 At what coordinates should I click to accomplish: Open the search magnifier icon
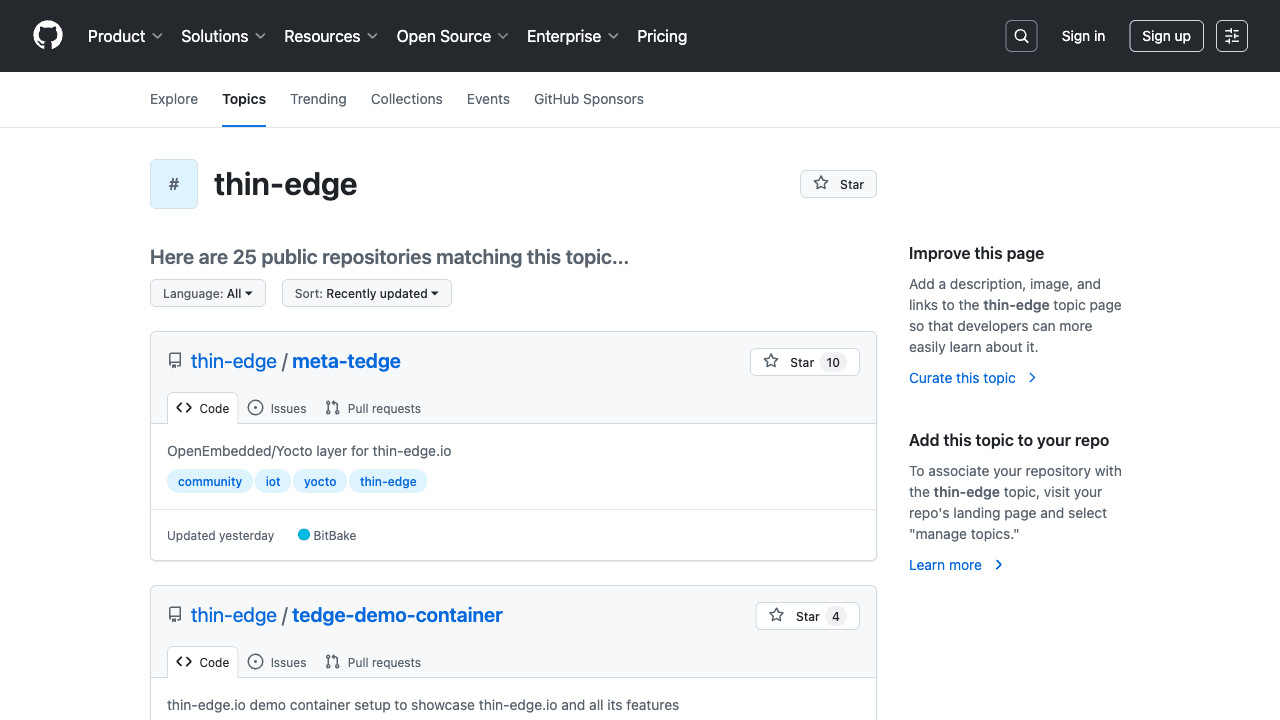click(x=1021, y=36)
